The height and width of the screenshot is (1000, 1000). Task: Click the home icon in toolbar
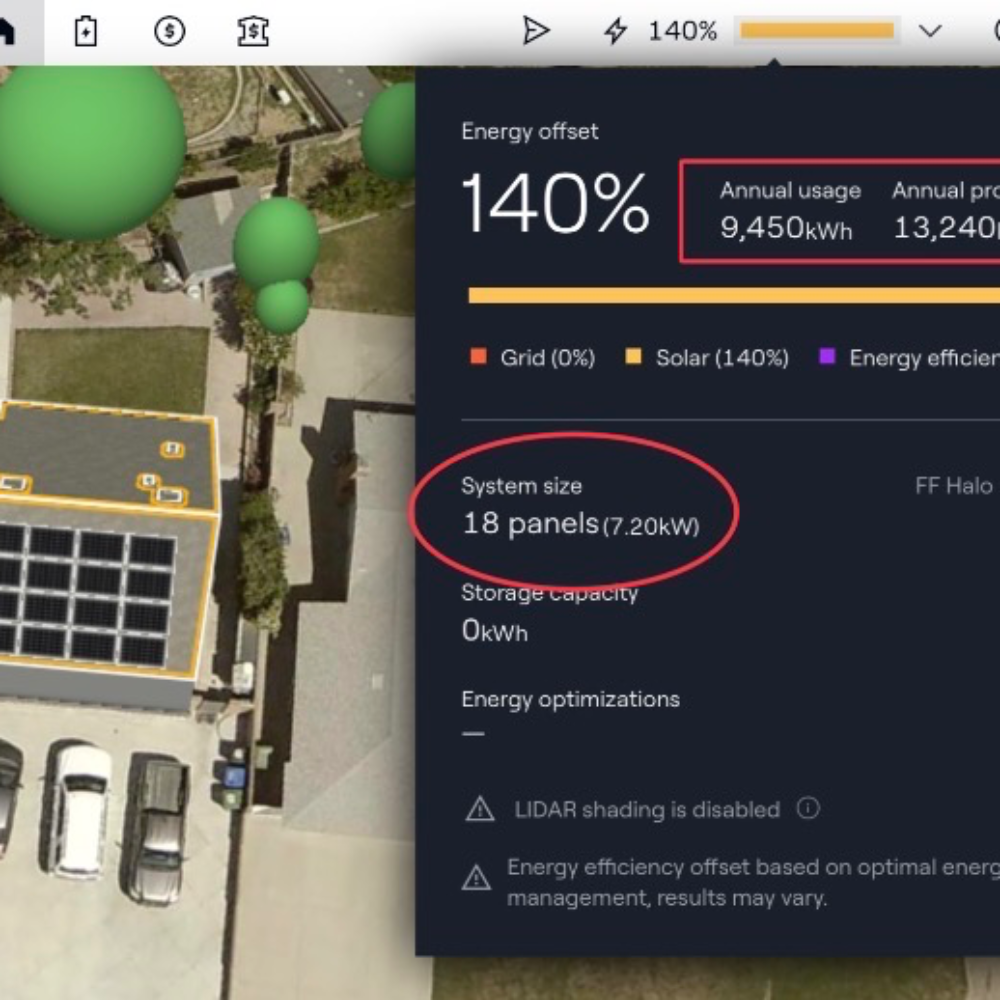[x=6, y=31]
